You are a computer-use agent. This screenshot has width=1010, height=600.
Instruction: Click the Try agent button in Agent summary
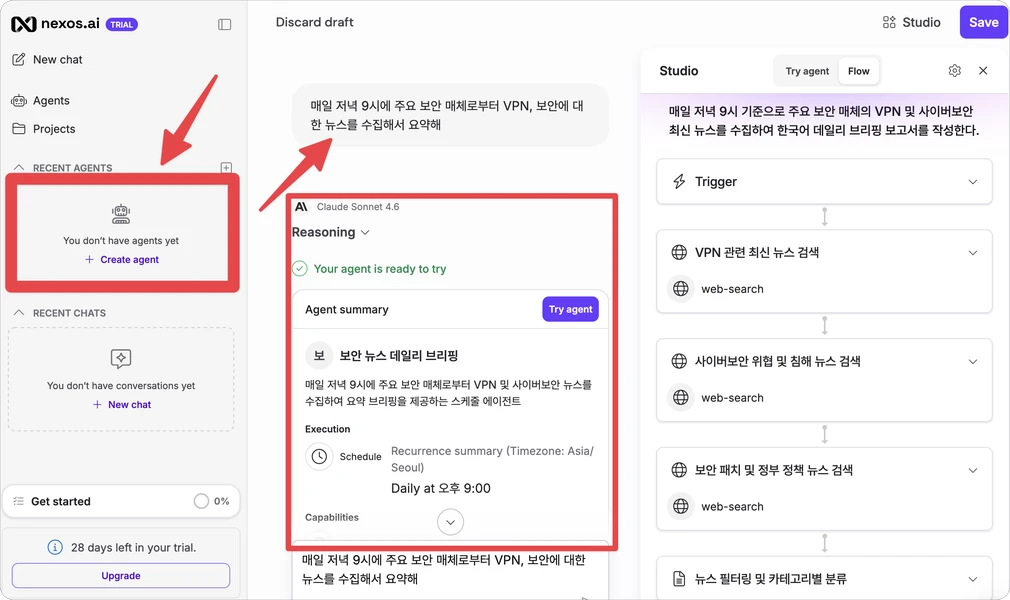pos(570,309)
